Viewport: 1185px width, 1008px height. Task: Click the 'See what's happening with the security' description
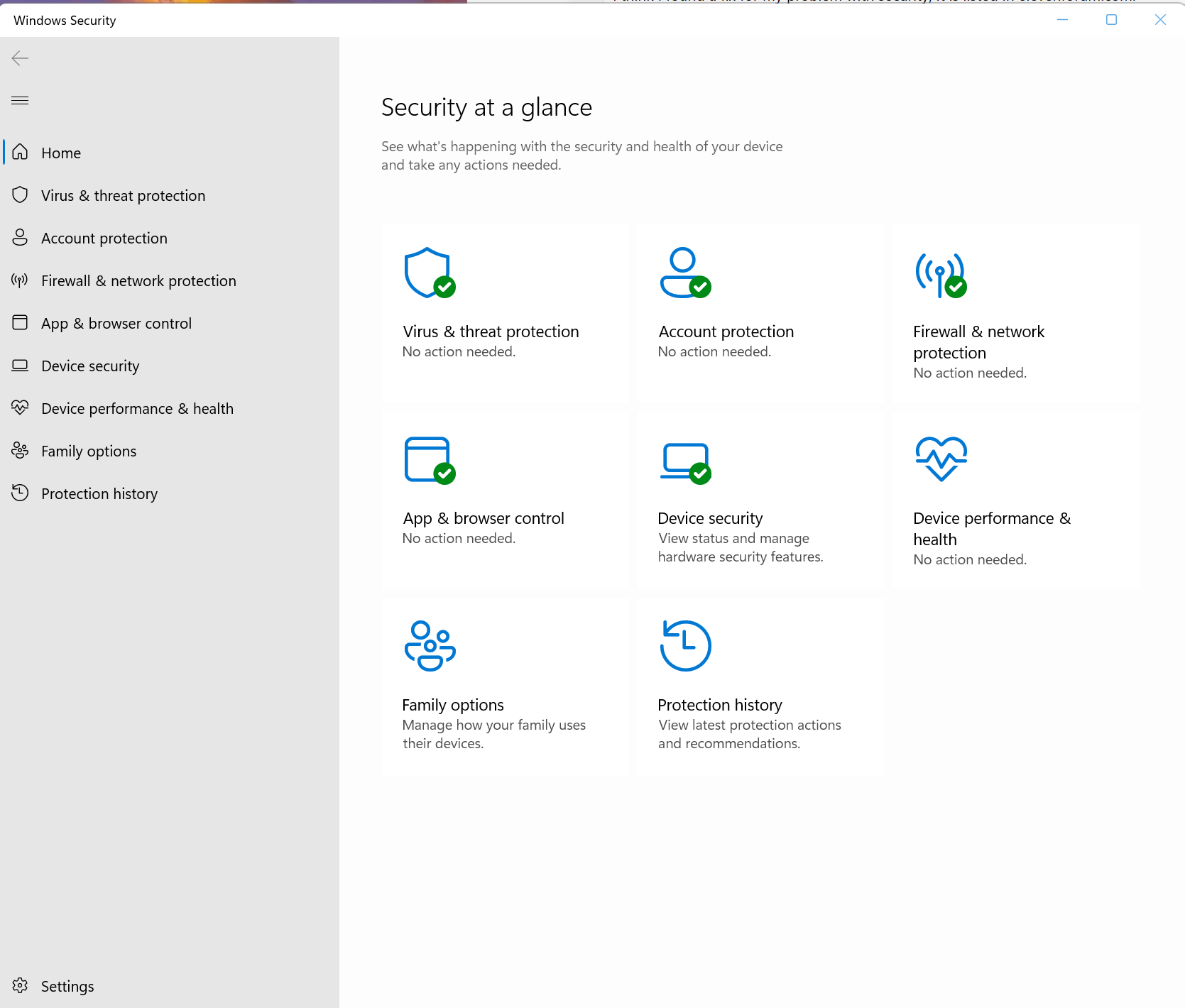pyautogui.click(x=582, y=155)
